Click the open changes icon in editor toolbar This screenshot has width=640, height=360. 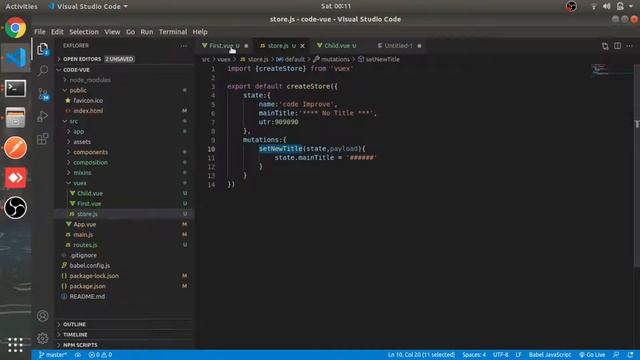click(x=605, y=46)
